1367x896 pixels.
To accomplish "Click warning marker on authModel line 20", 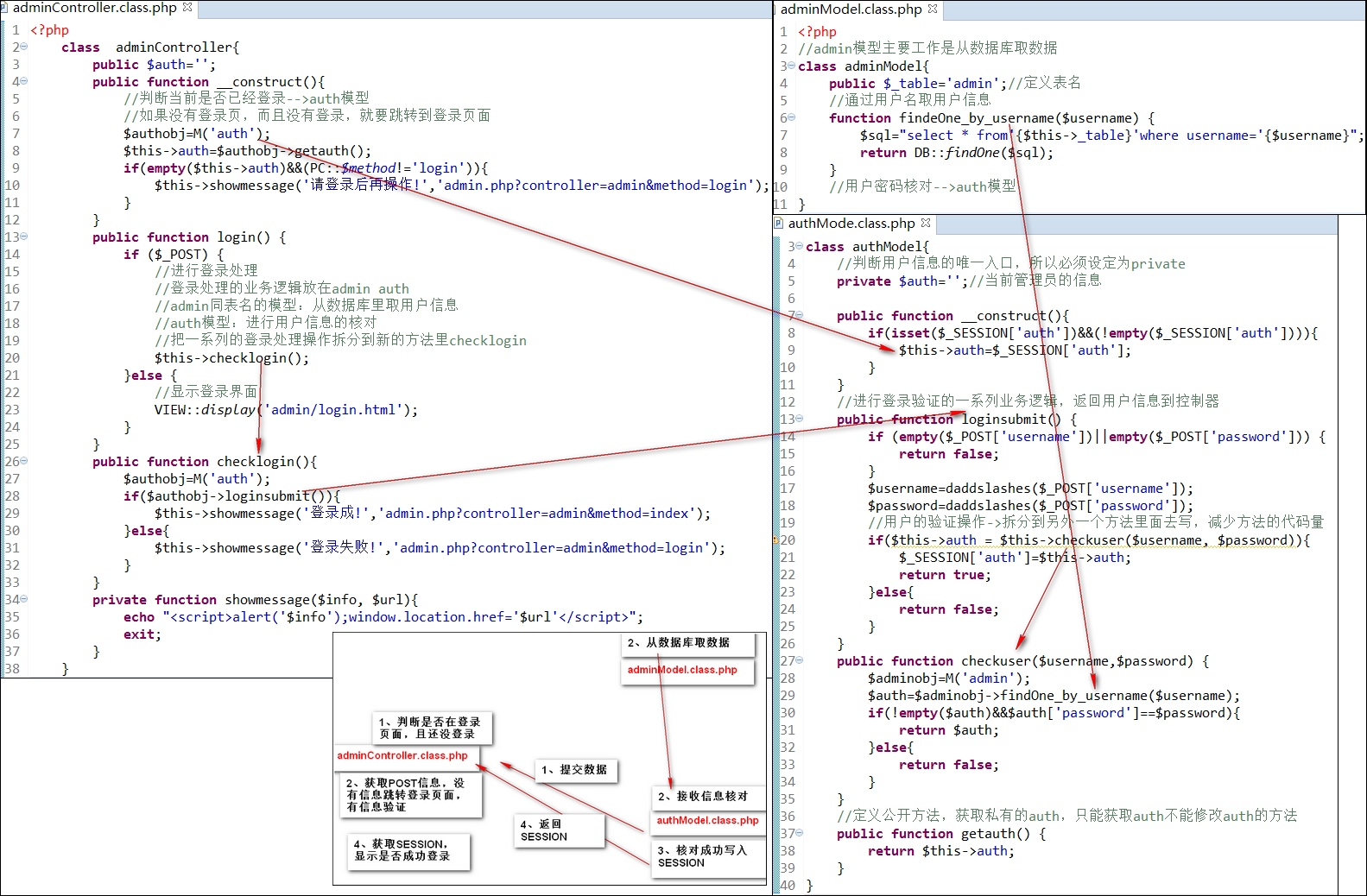I will coord(776,540).
